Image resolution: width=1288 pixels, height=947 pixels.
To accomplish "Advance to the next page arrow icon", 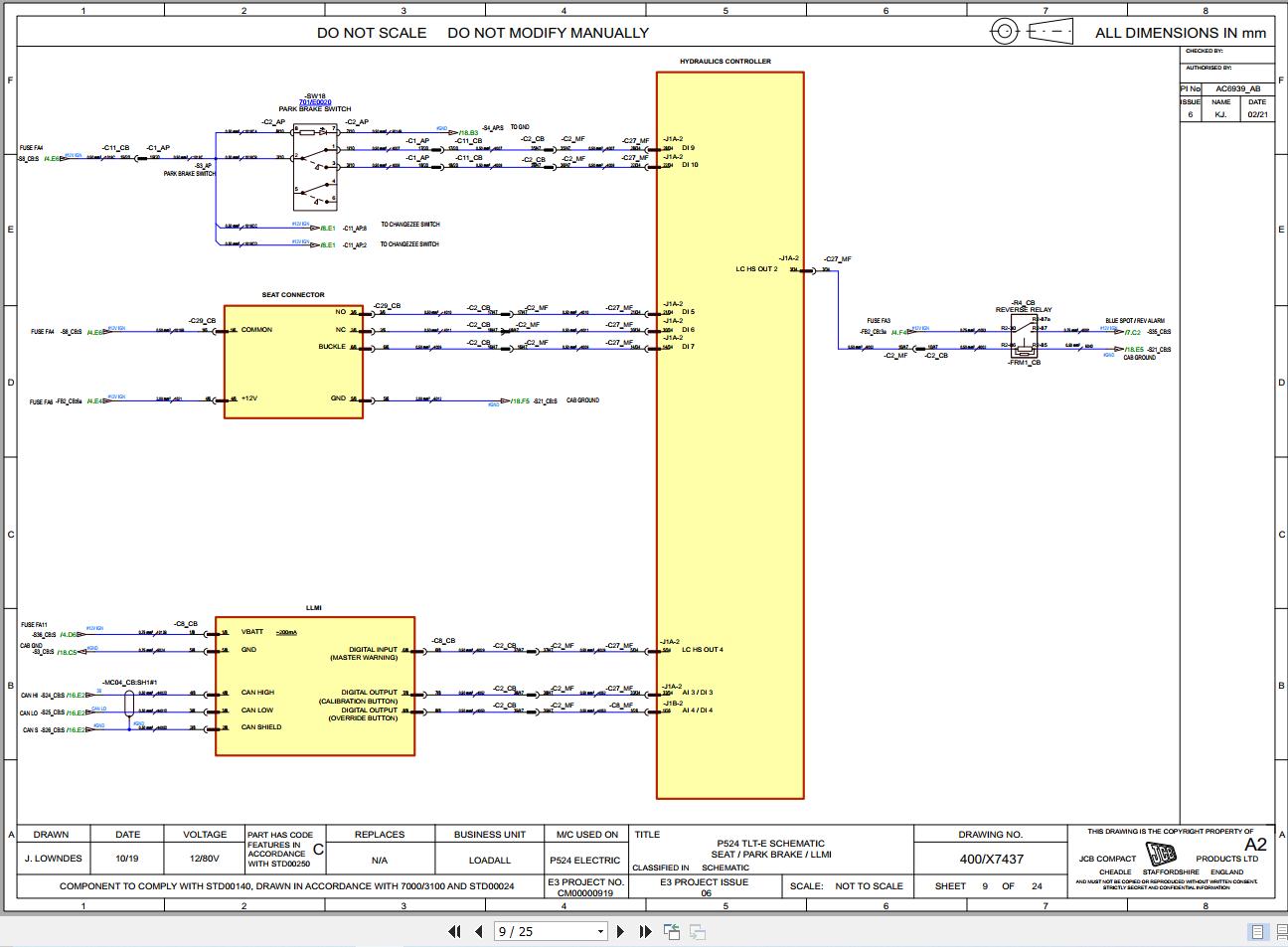I will (x=621, y=930).
